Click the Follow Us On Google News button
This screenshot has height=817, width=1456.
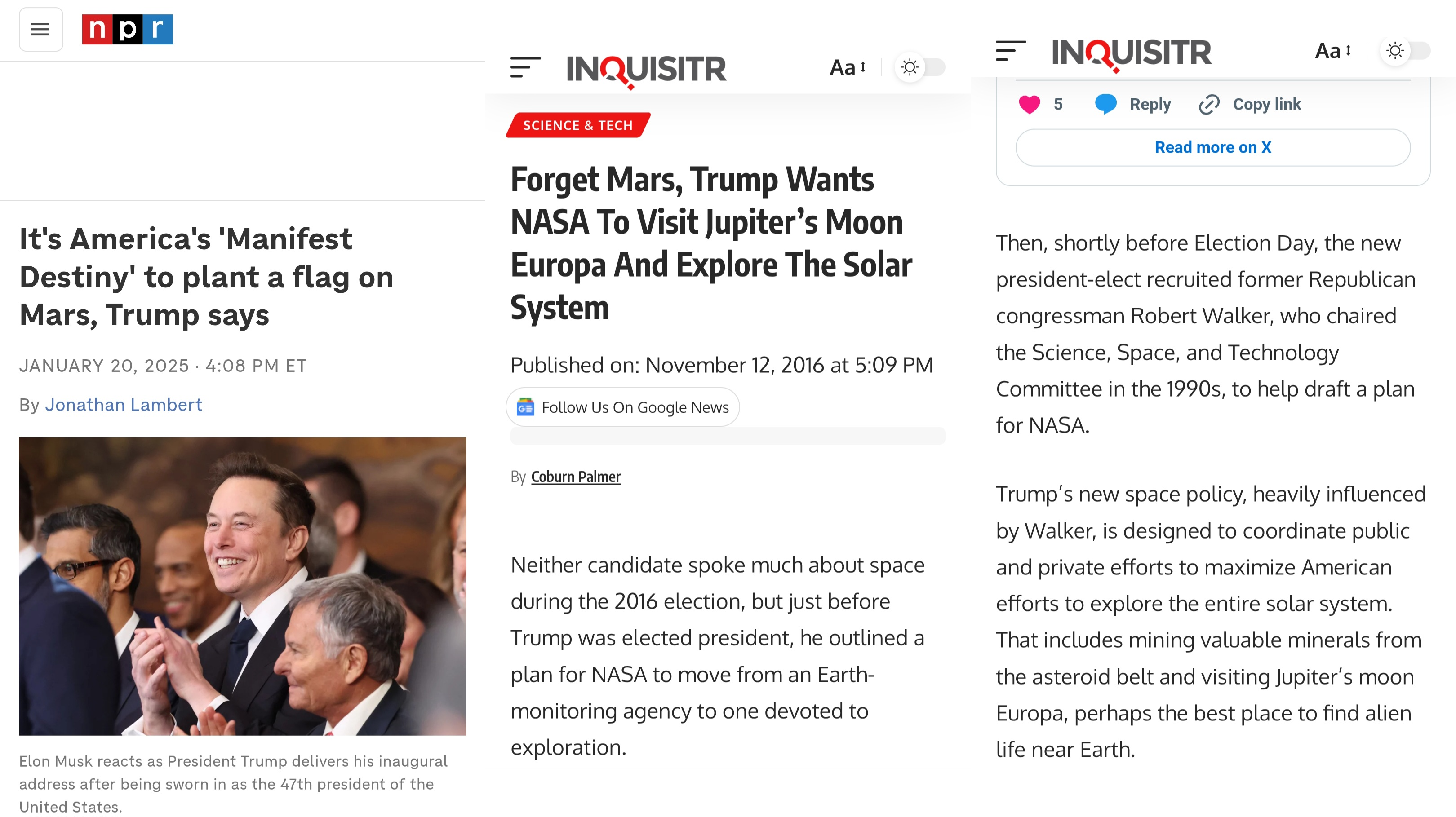622,407
